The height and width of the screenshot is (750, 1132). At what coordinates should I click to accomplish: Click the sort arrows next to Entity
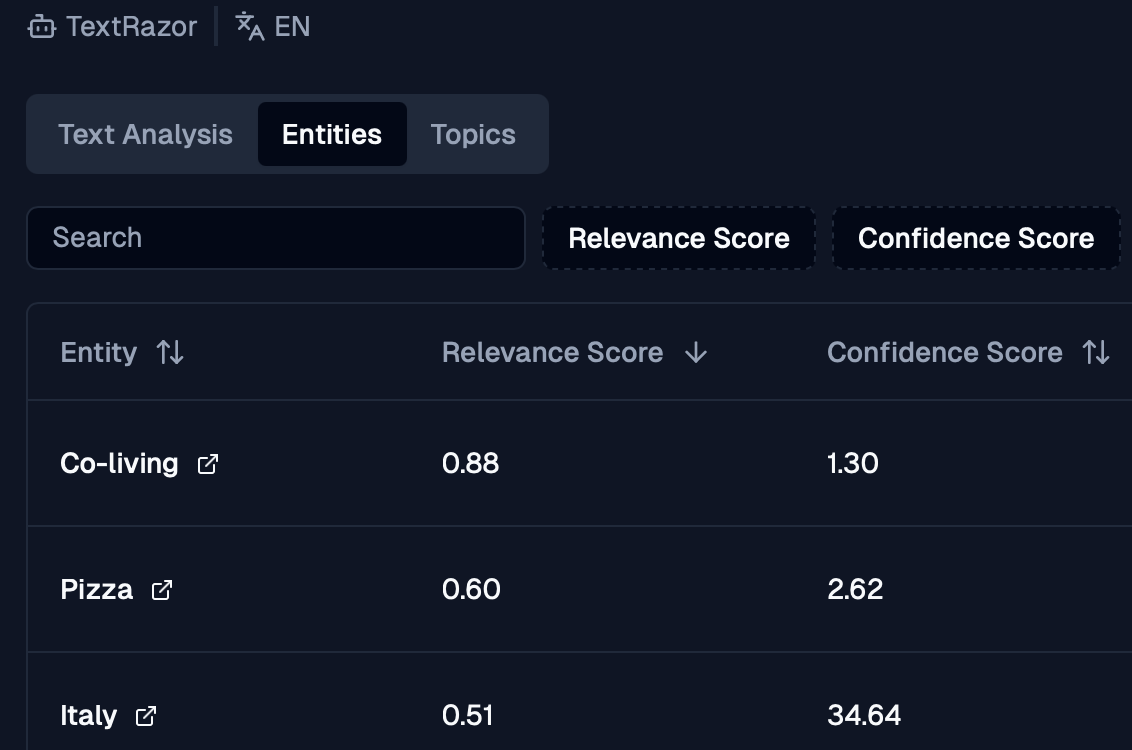pyautogui.click(x=171, y=352)
